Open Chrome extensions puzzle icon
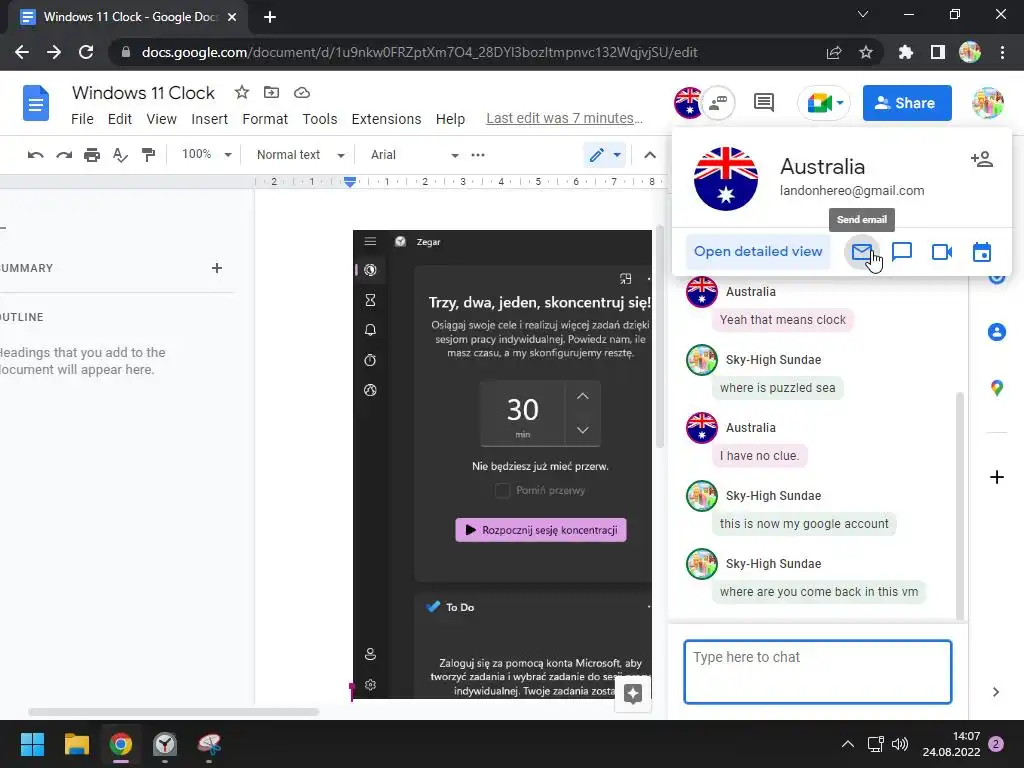The image size is (1024, 768). pyautogui.click(x=905, y=52)
